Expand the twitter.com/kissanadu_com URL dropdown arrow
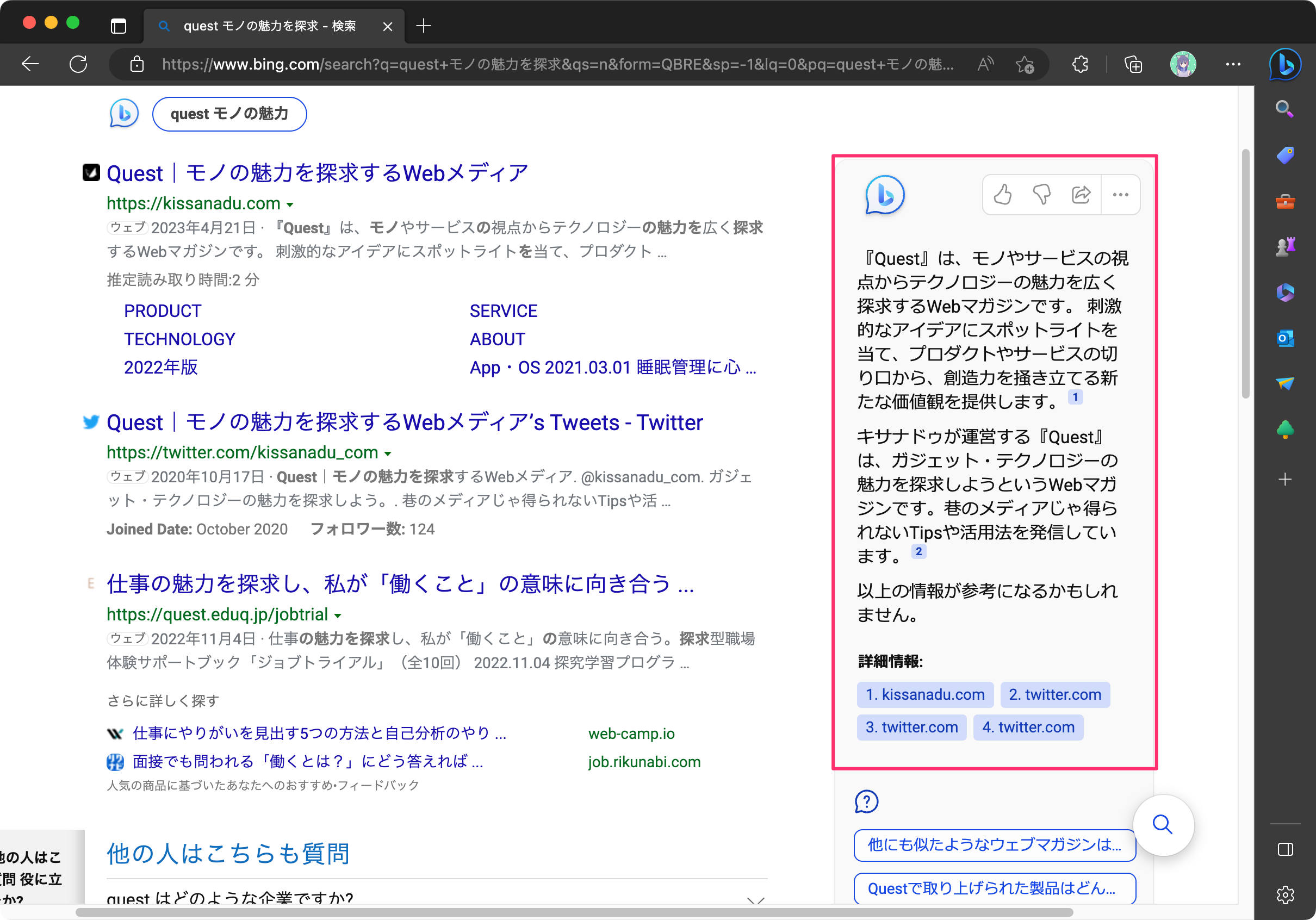The width and height of the screenshot is (1316, 920). tap(388, 453)
